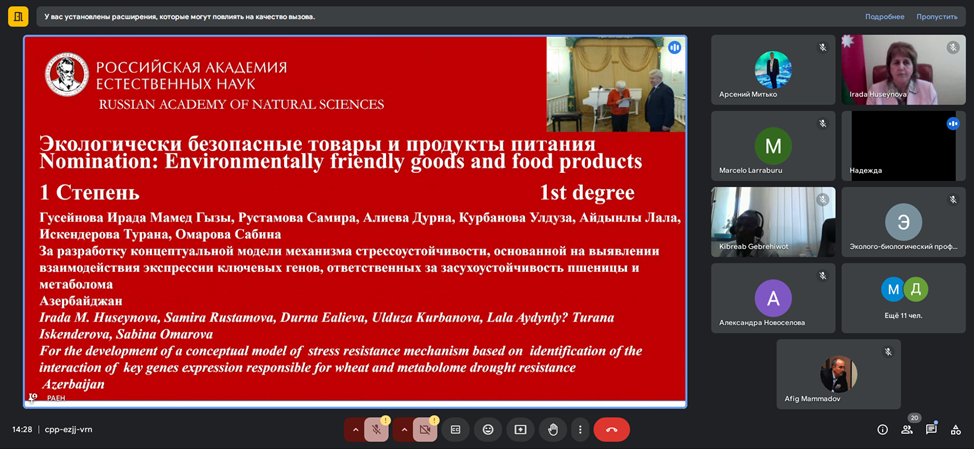
Task: Click the Present now screen-share icon
Action: point(520,429)
